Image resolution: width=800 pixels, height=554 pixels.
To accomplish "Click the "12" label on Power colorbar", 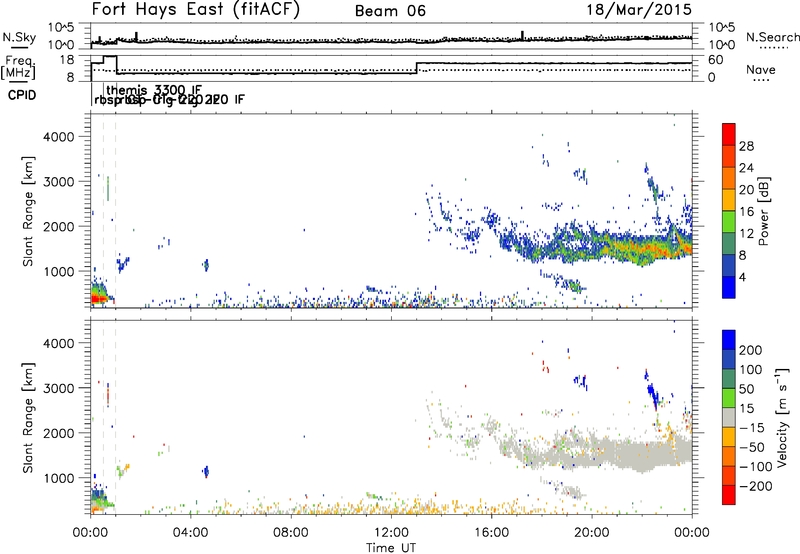I will point(746,234).
